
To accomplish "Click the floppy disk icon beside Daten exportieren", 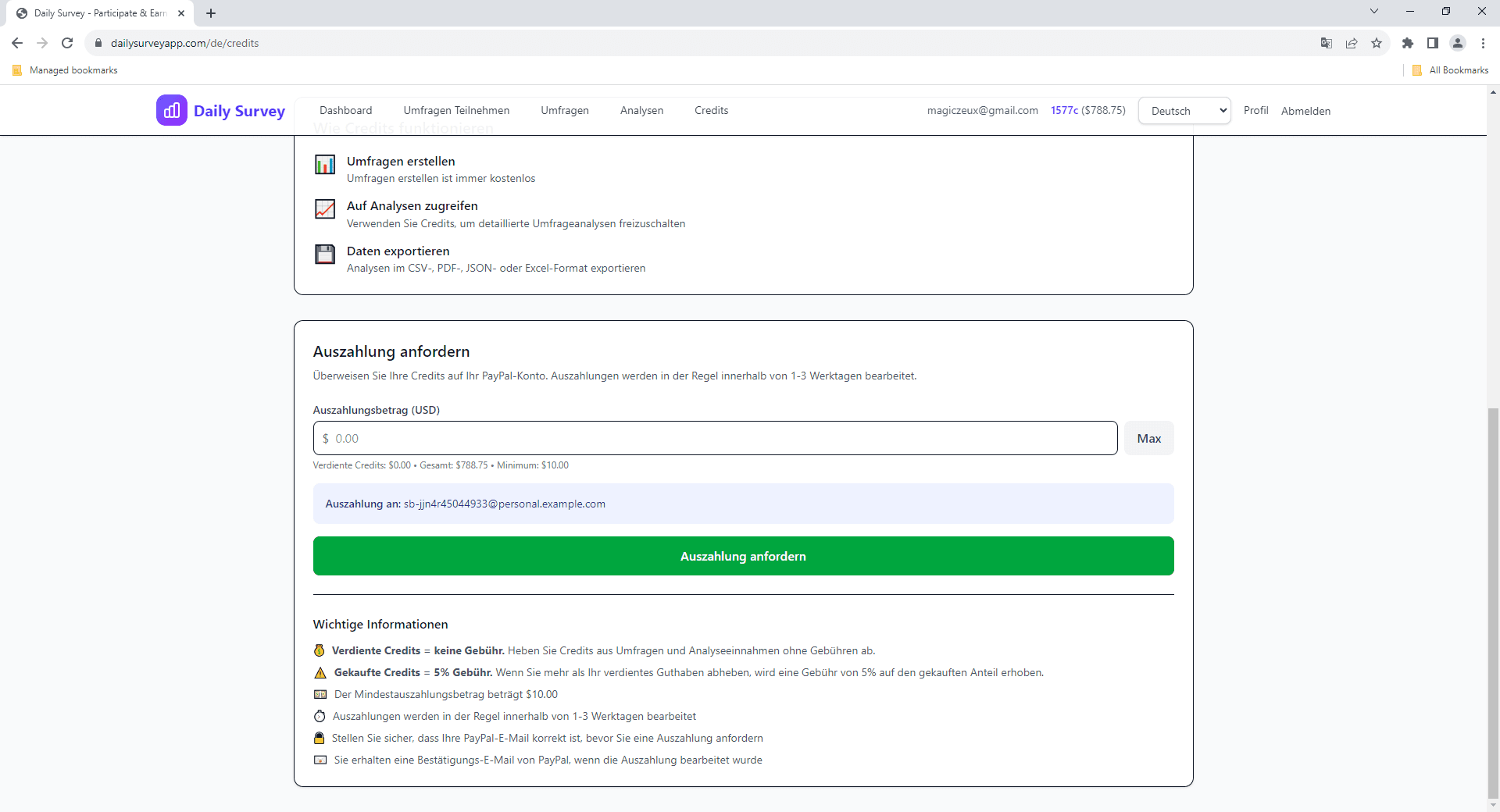I will pos(325,255).
